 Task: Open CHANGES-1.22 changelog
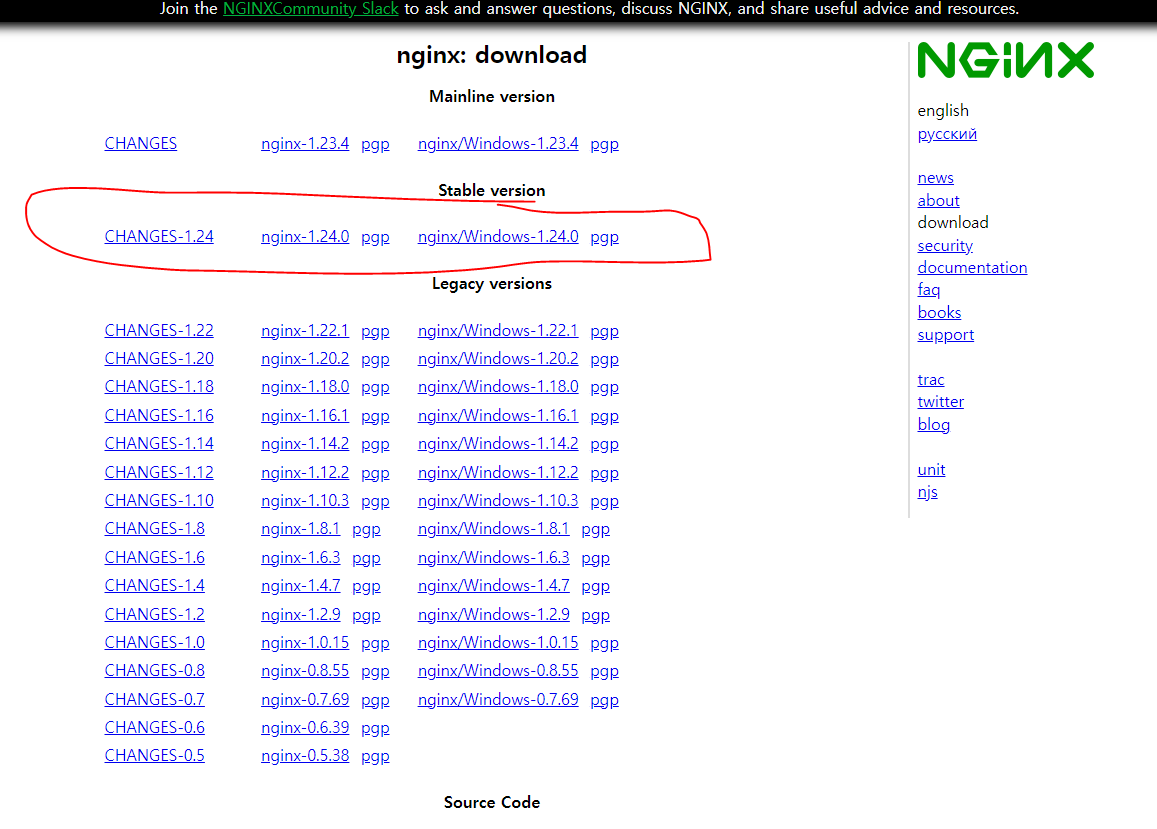point(159,330)
